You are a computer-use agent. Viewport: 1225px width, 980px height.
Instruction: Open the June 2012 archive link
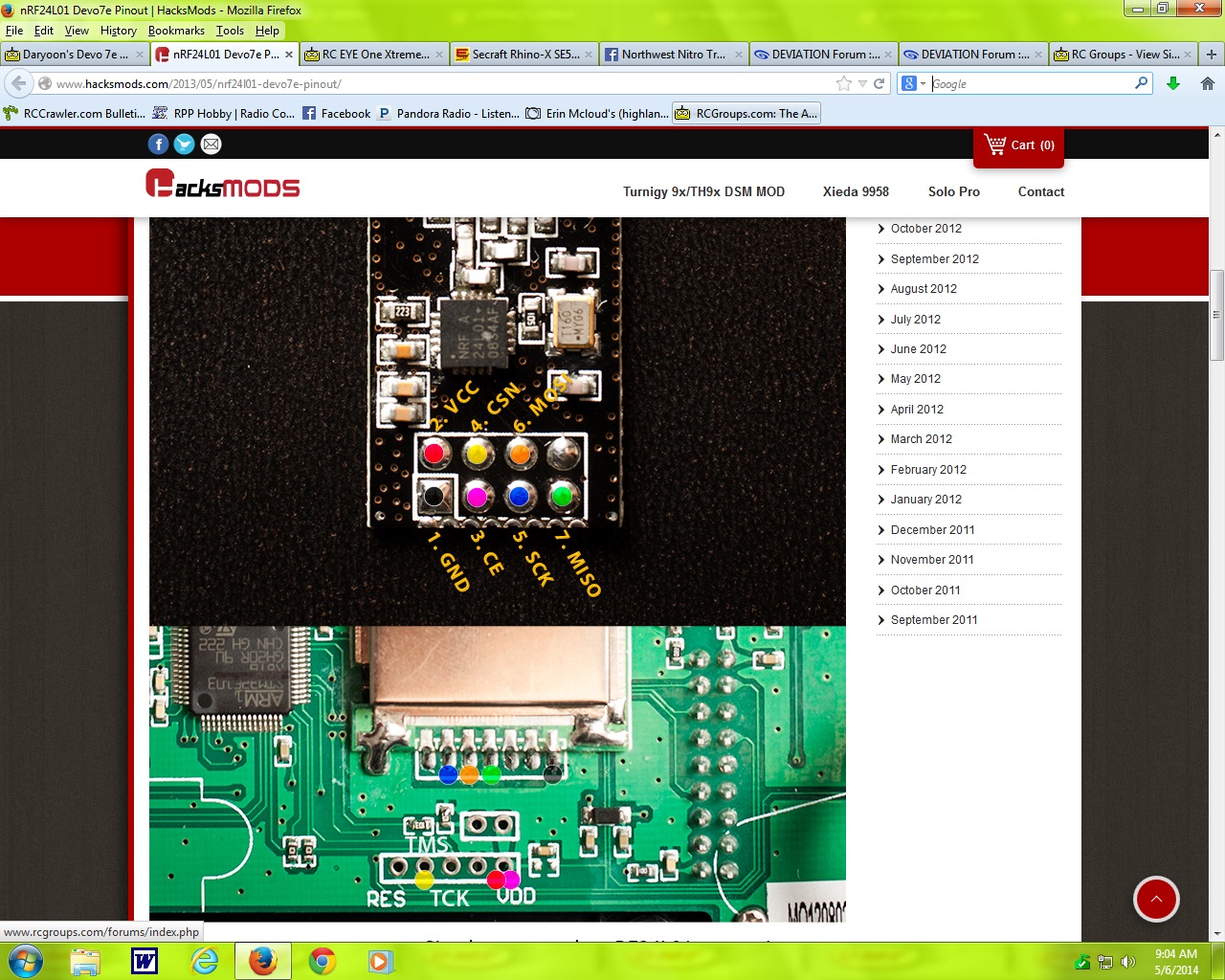(918, 349)
